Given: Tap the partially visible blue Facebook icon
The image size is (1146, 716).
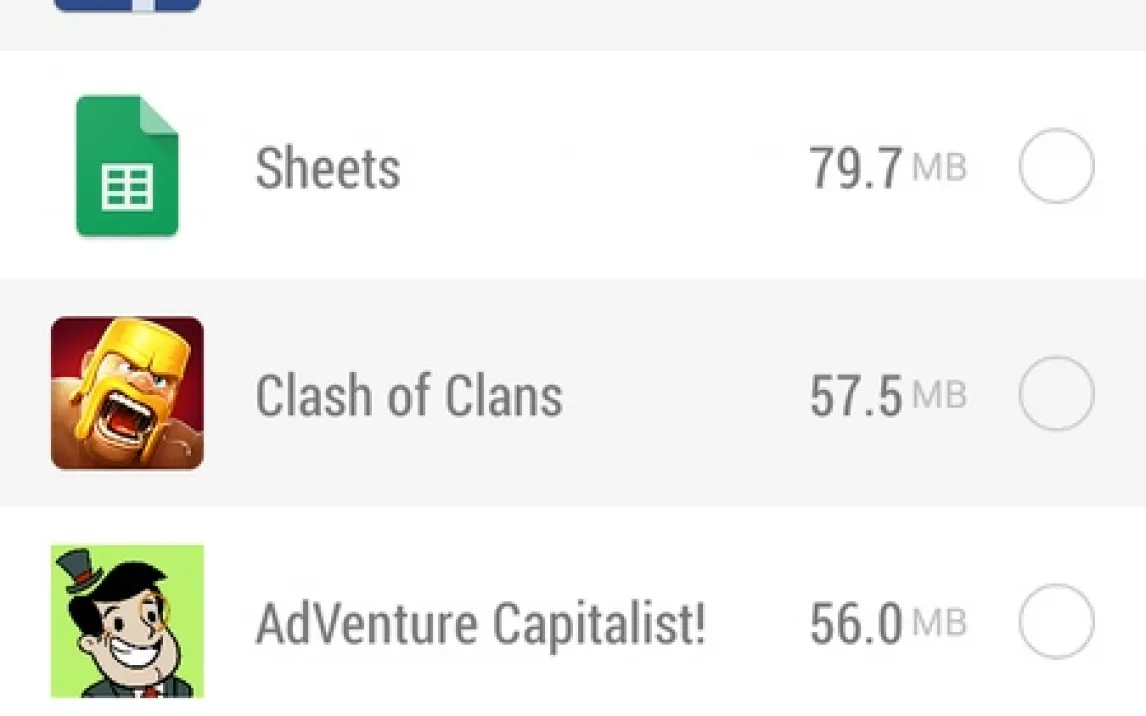Looking at the screenshot, I should tap(127, 6).
